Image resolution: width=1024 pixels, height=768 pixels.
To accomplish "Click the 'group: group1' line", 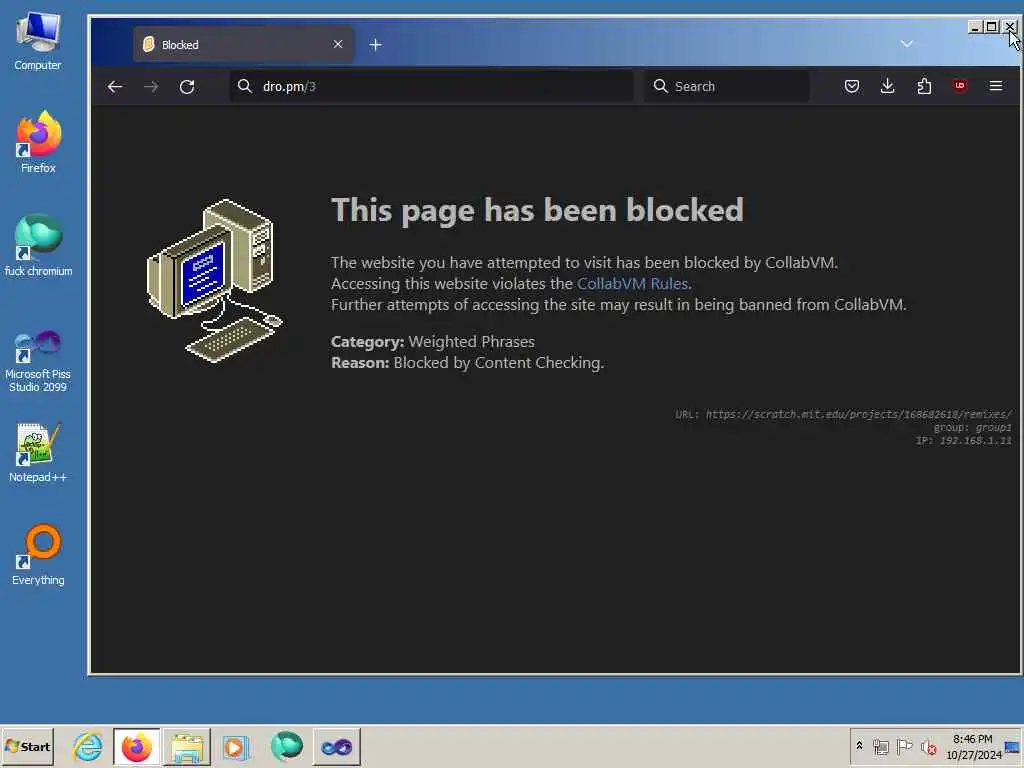I will pyautogui.click(x=972, y=428).
